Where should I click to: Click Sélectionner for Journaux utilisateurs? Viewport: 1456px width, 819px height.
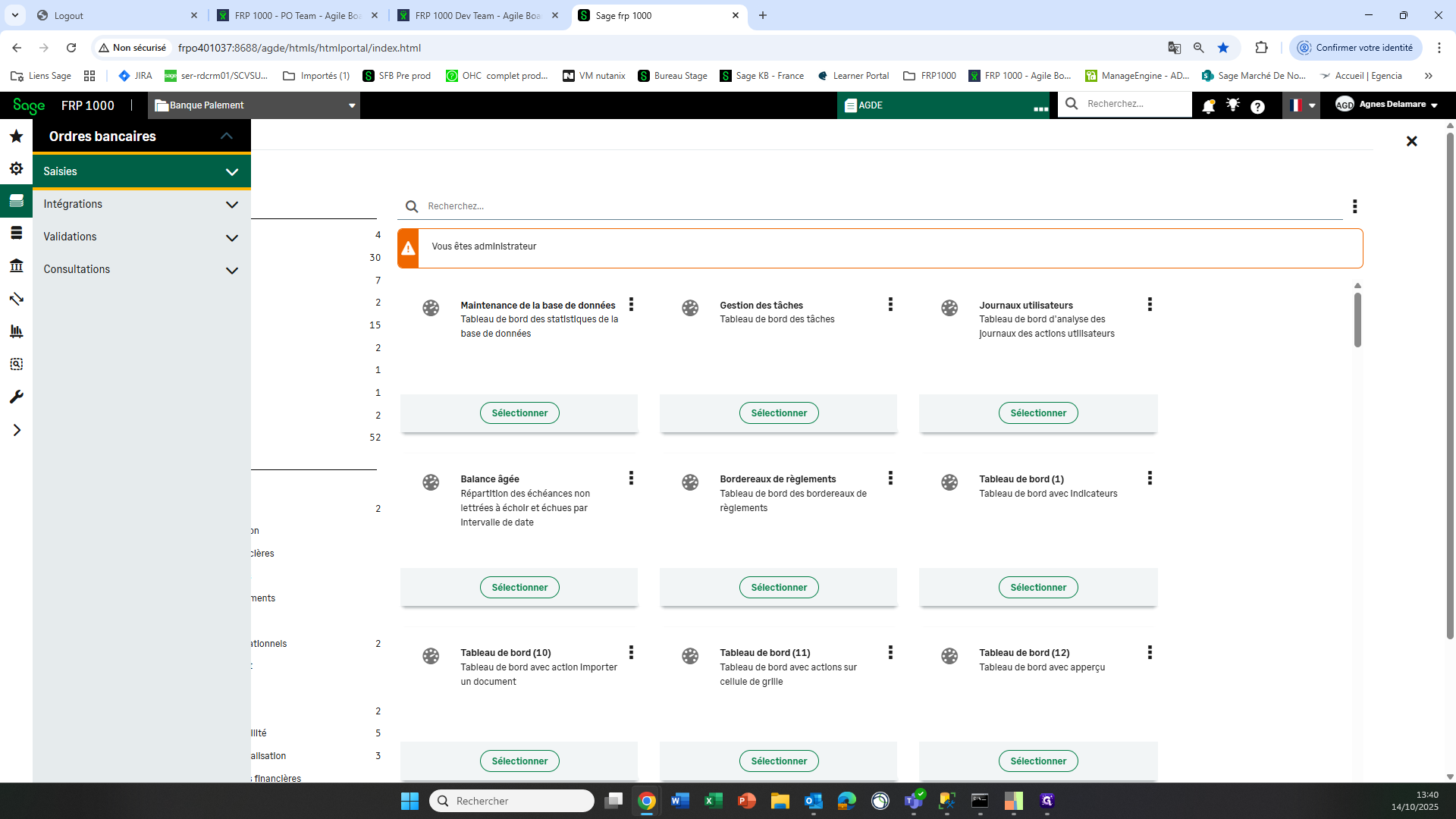(1038, 413)
